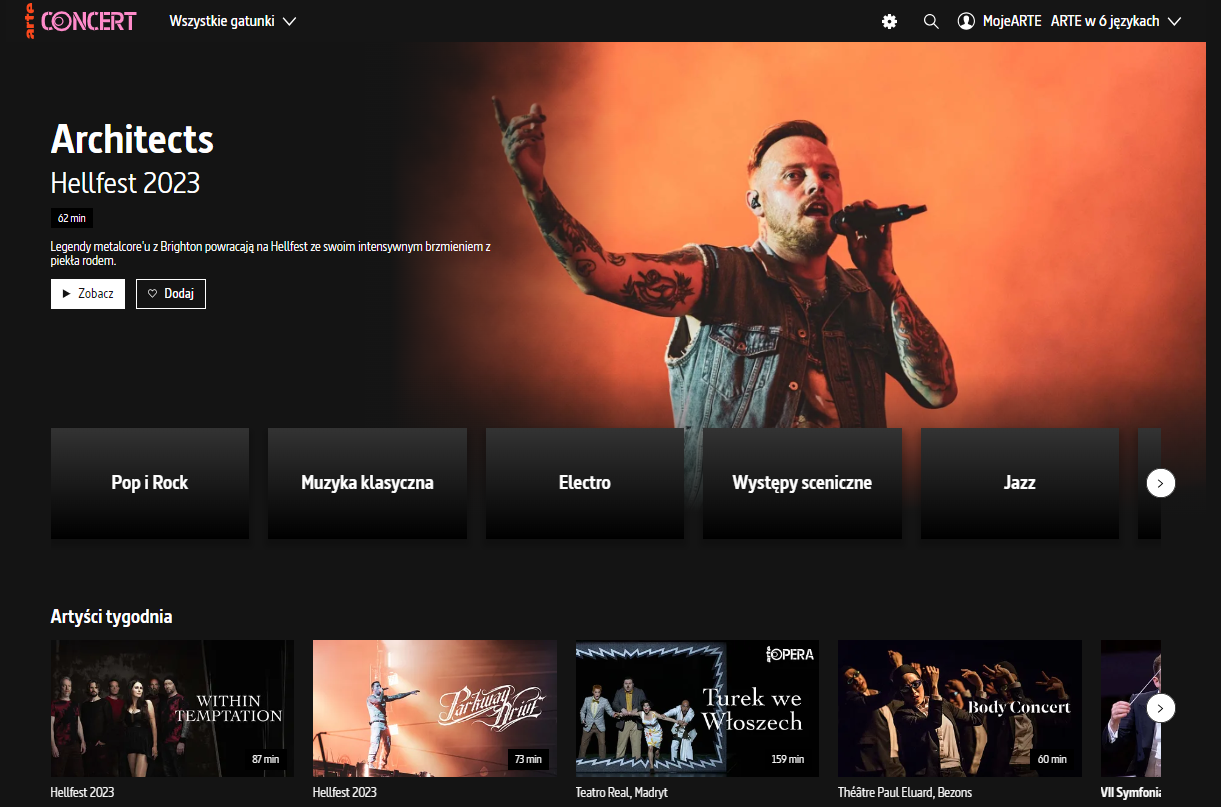Image resolution: width=1221 pixels, height=807 pixels.
Task: Click the 62 min duration badge
Action: pos(72,218)
